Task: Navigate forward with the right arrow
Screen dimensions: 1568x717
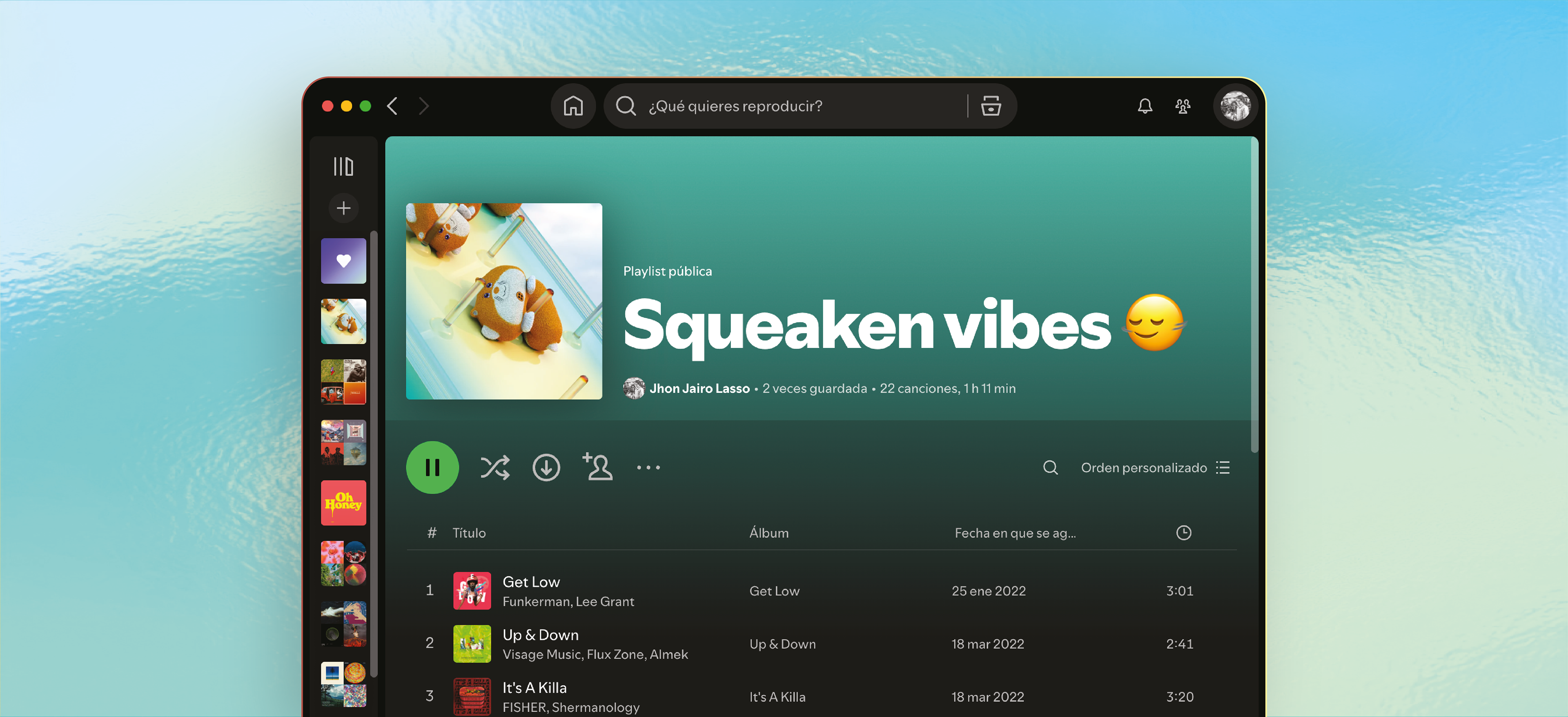Action: pyautogui.click(x=424, y=106)
